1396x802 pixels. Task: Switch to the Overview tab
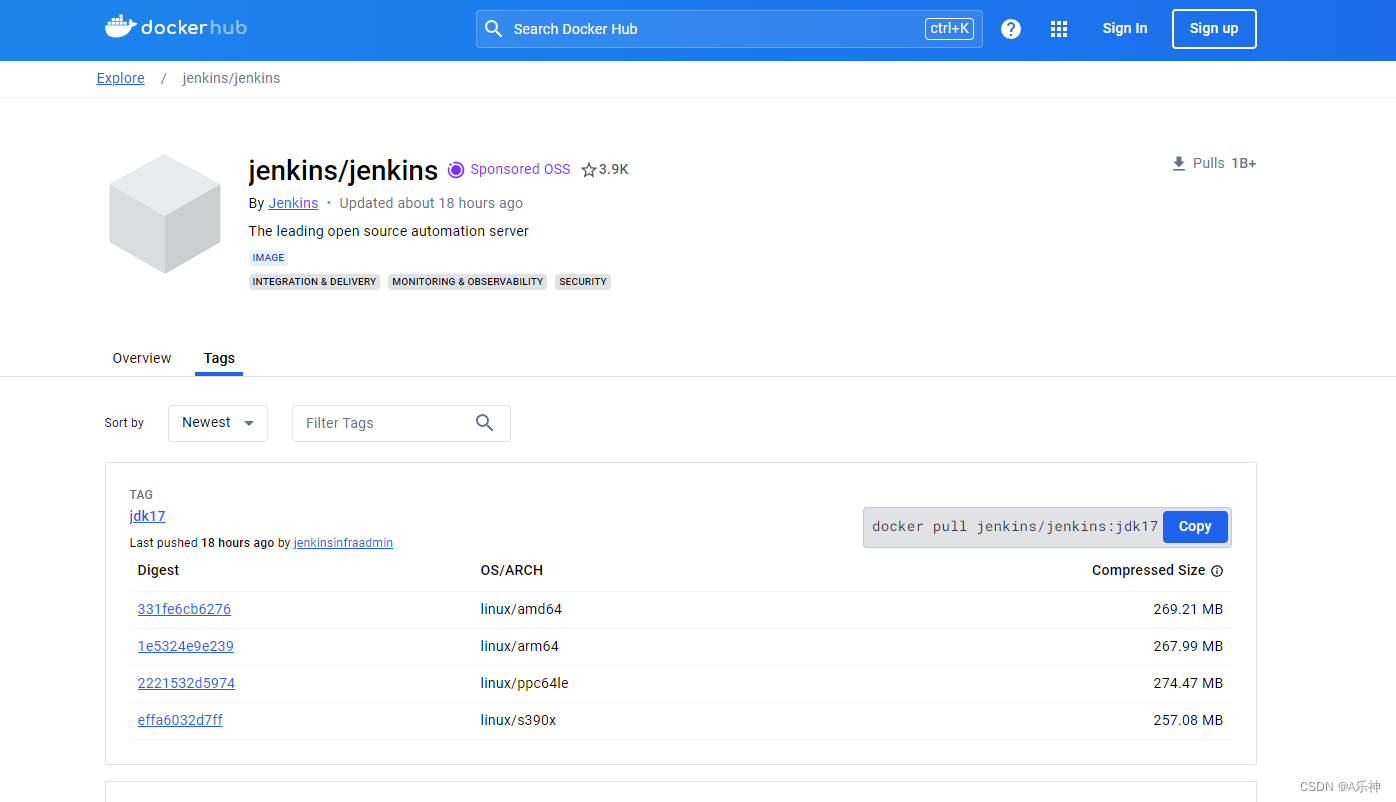141,358
